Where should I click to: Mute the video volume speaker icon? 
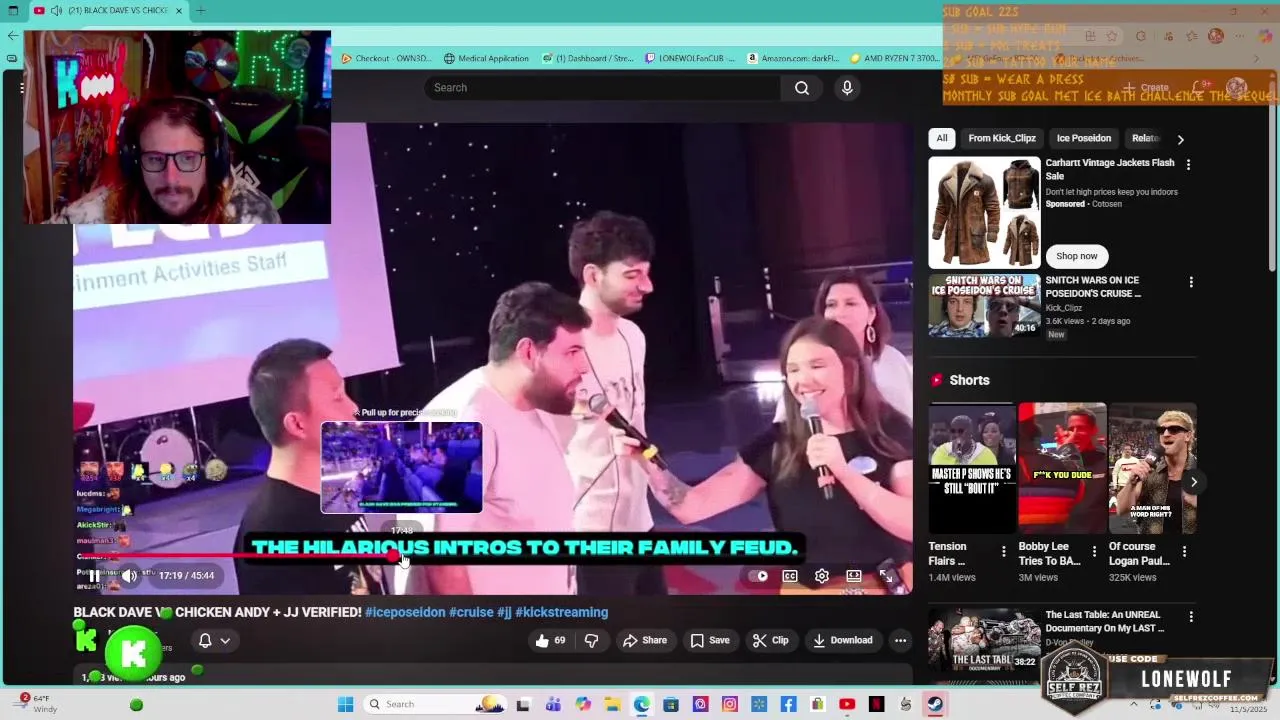point(129,575)
